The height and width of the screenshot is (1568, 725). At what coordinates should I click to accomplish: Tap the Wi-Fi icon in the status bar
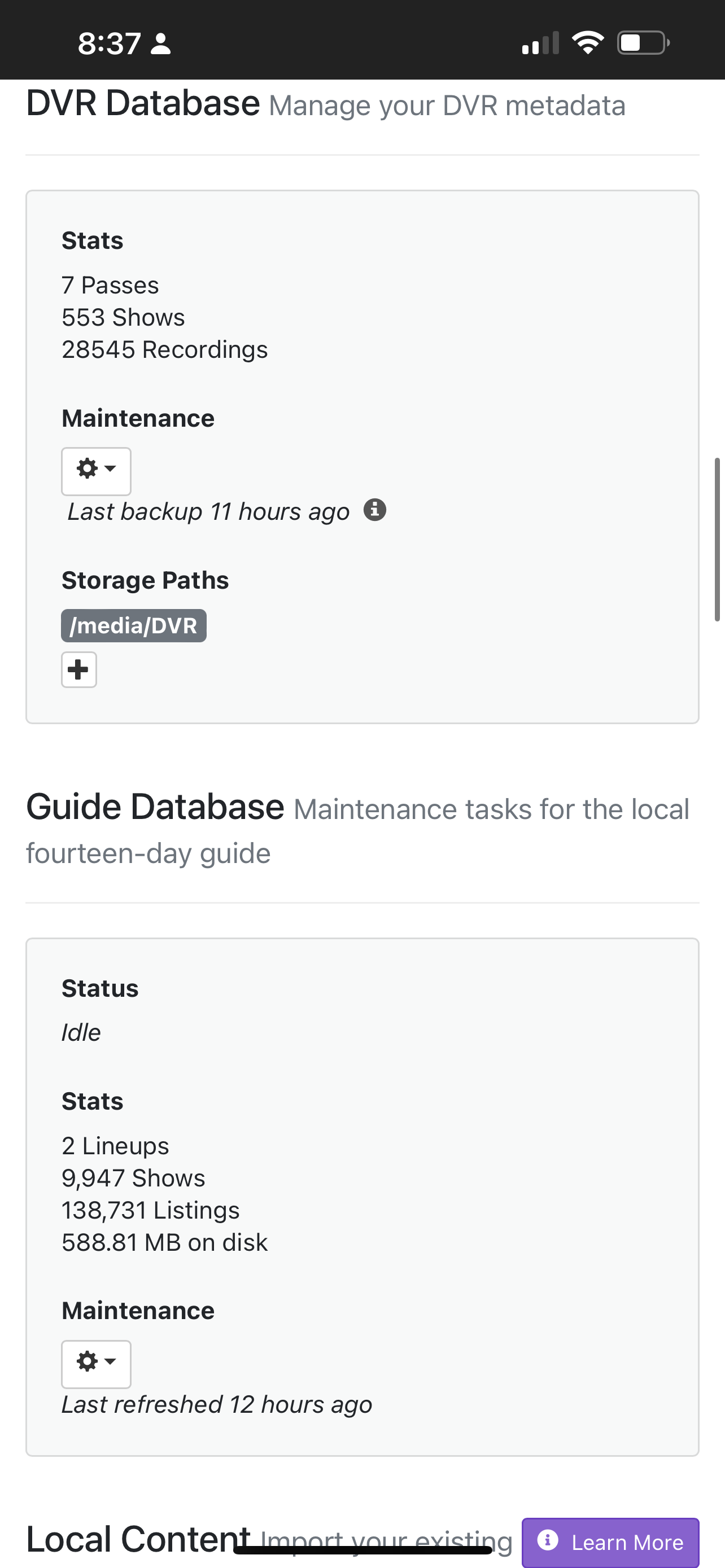(587, 43)
